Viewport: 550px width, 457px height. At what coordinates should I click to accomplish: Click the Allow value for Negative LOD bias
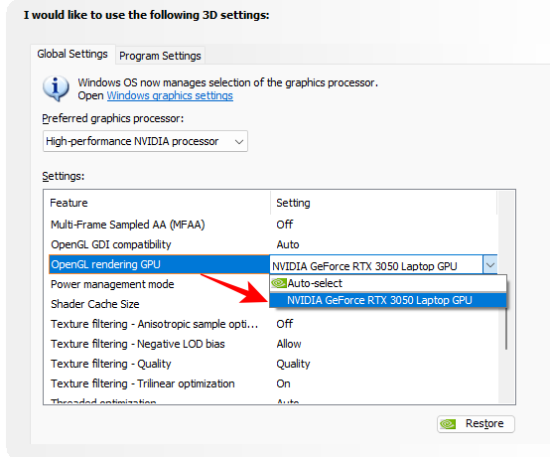coord(289,344)
